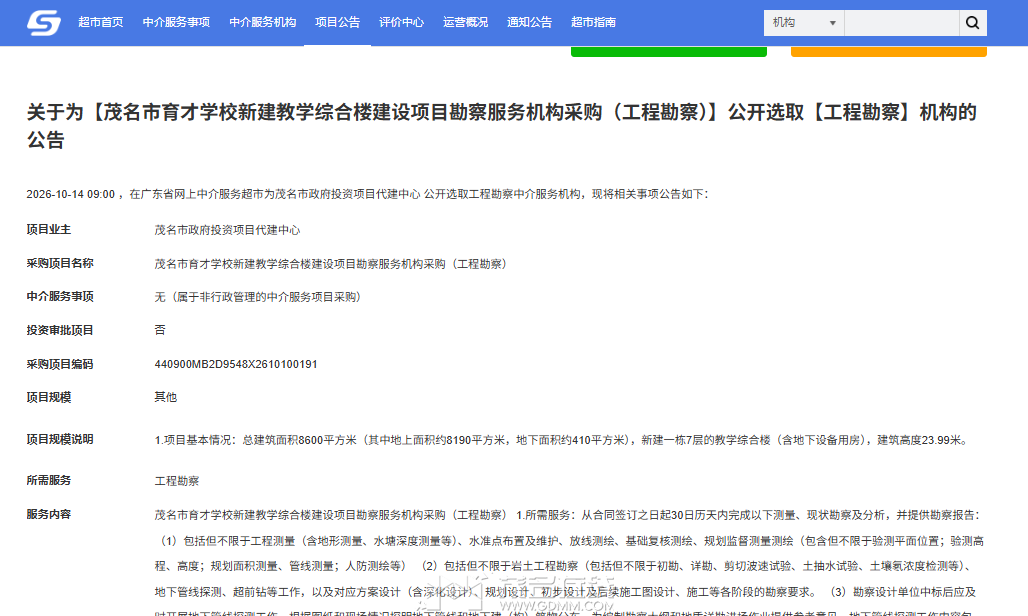Click the orange button below the navbar
1028x616 pixels.
(888, 51)
